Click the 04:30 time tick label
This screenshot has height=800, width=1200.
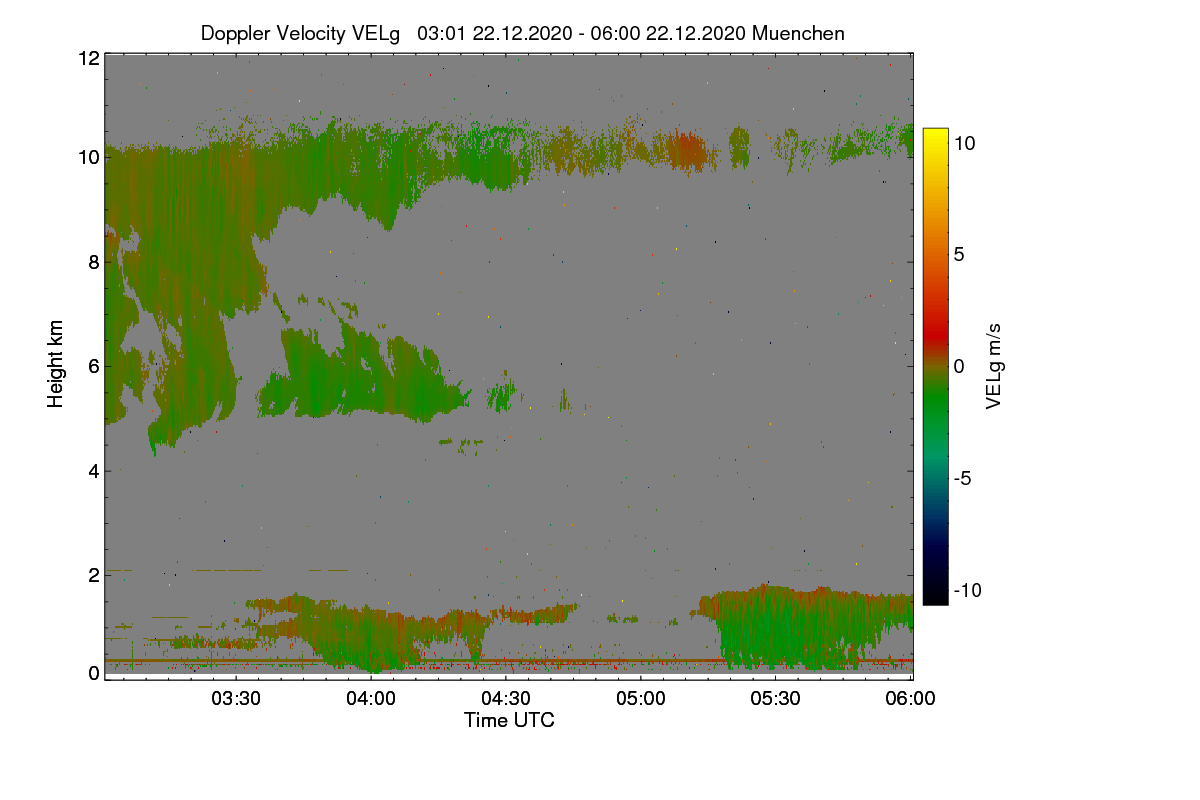point(506,699)
